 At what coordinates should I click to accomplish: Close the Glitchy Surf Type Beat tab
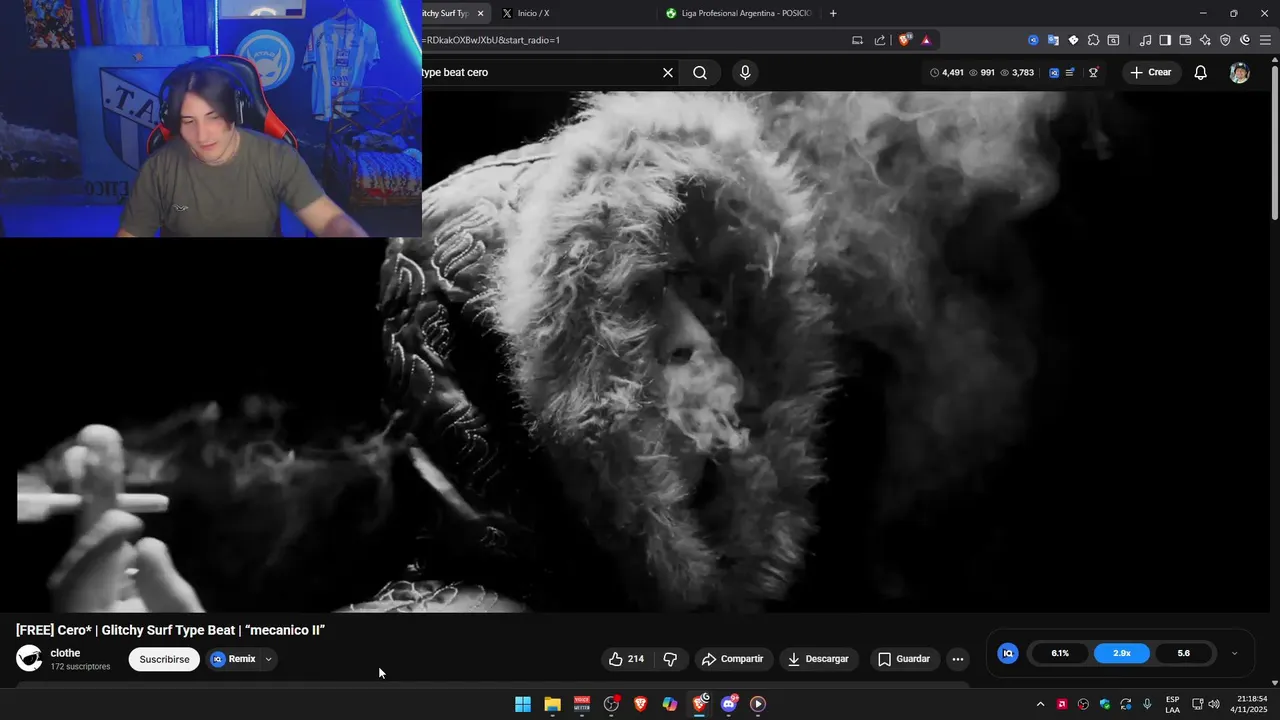pyautogui.click(x=480, y=13)
